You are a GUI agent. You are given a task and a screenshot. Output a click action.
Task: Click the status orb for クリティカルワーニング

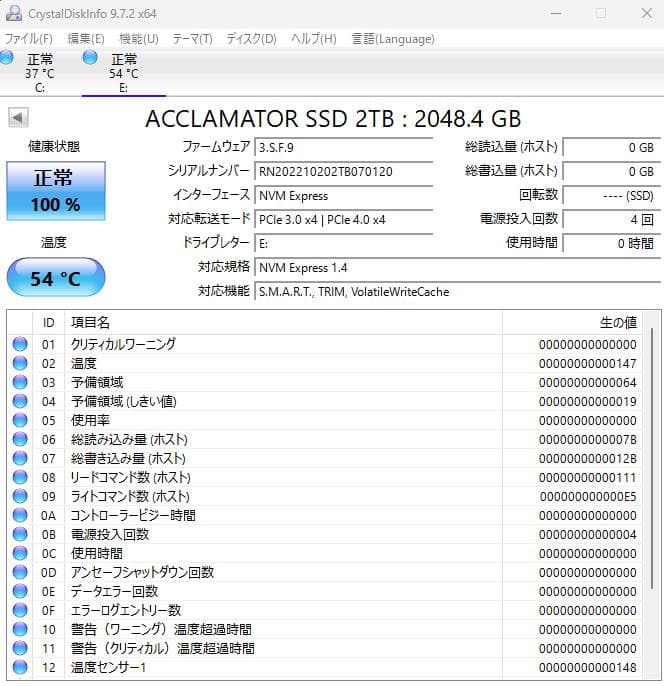point(20,344)
